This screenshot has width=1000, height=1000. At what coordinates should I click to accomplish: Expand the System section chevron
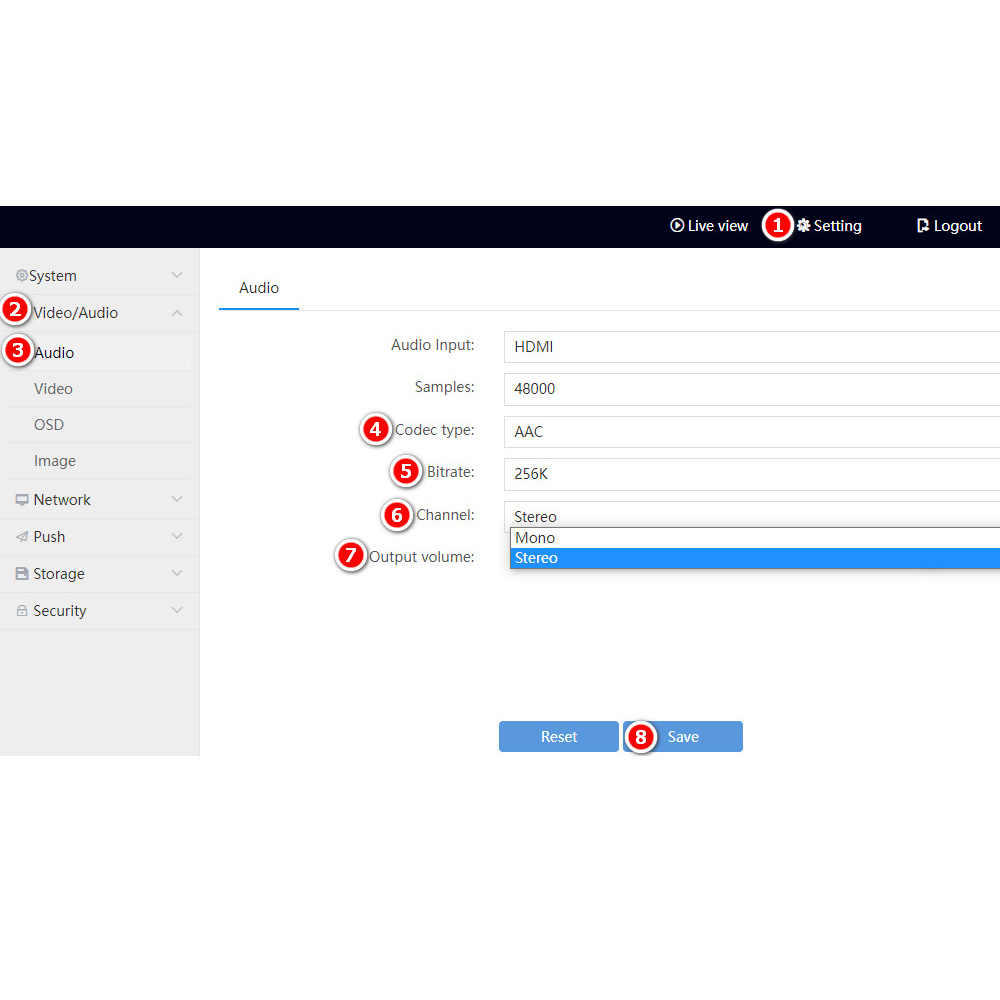177,276
